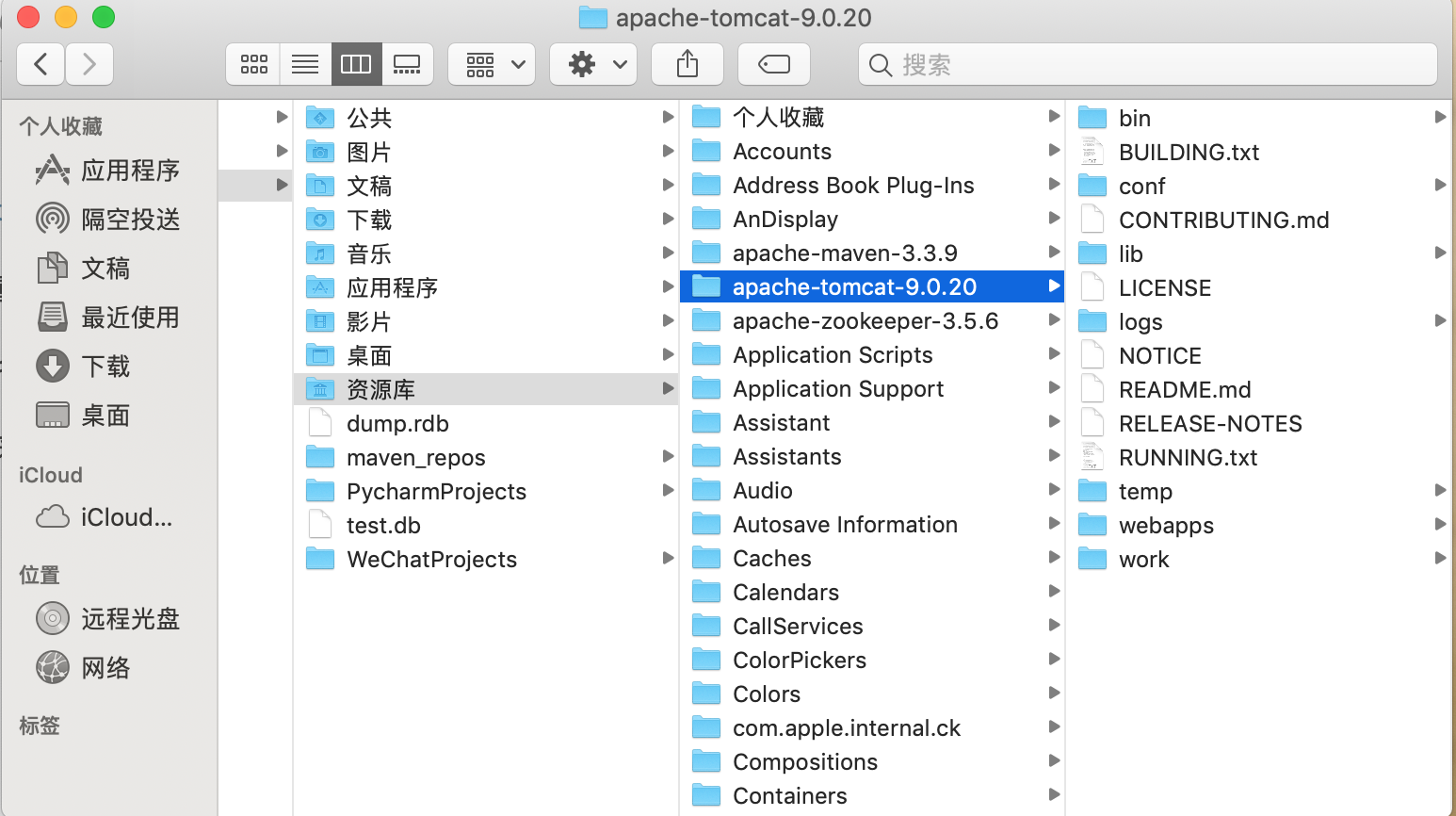Open the bin folder

pyautogui.click(x=1135, y=117)
